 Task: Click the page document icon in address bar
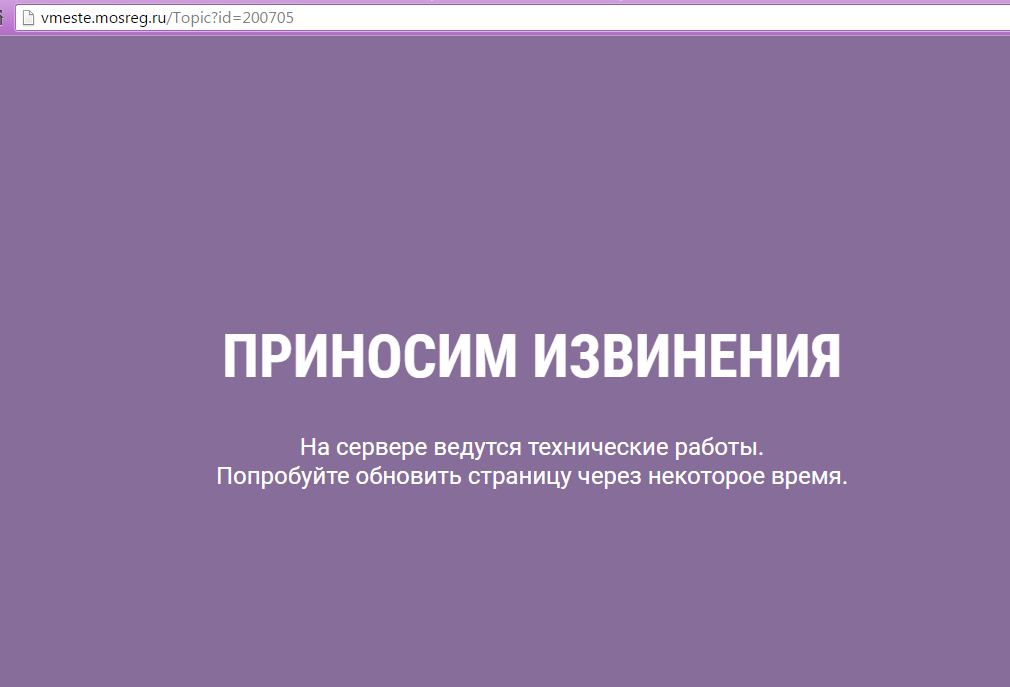28,17
